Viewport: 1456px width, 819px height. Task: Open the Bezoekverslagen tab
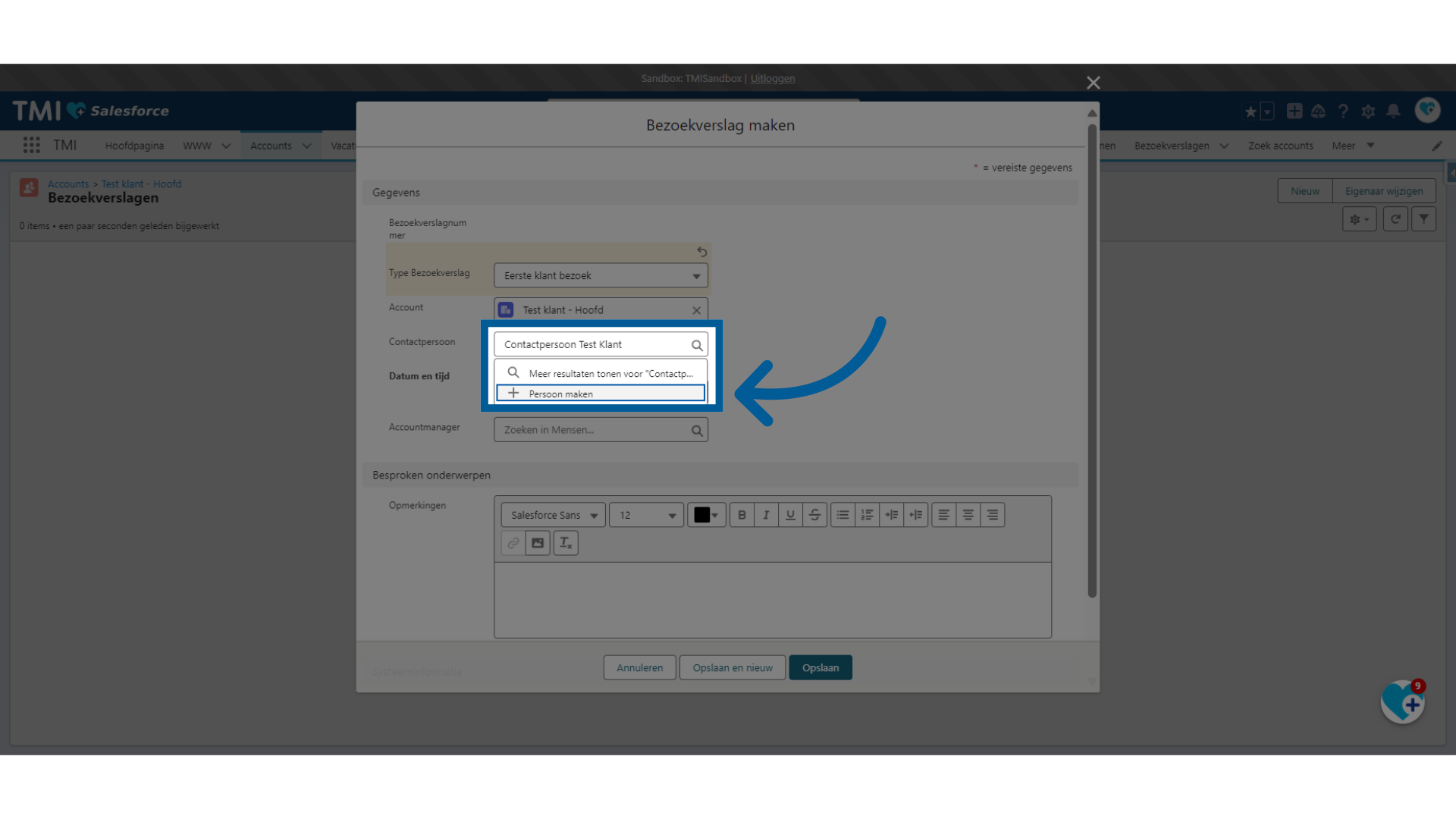[x=1172, y=146]
